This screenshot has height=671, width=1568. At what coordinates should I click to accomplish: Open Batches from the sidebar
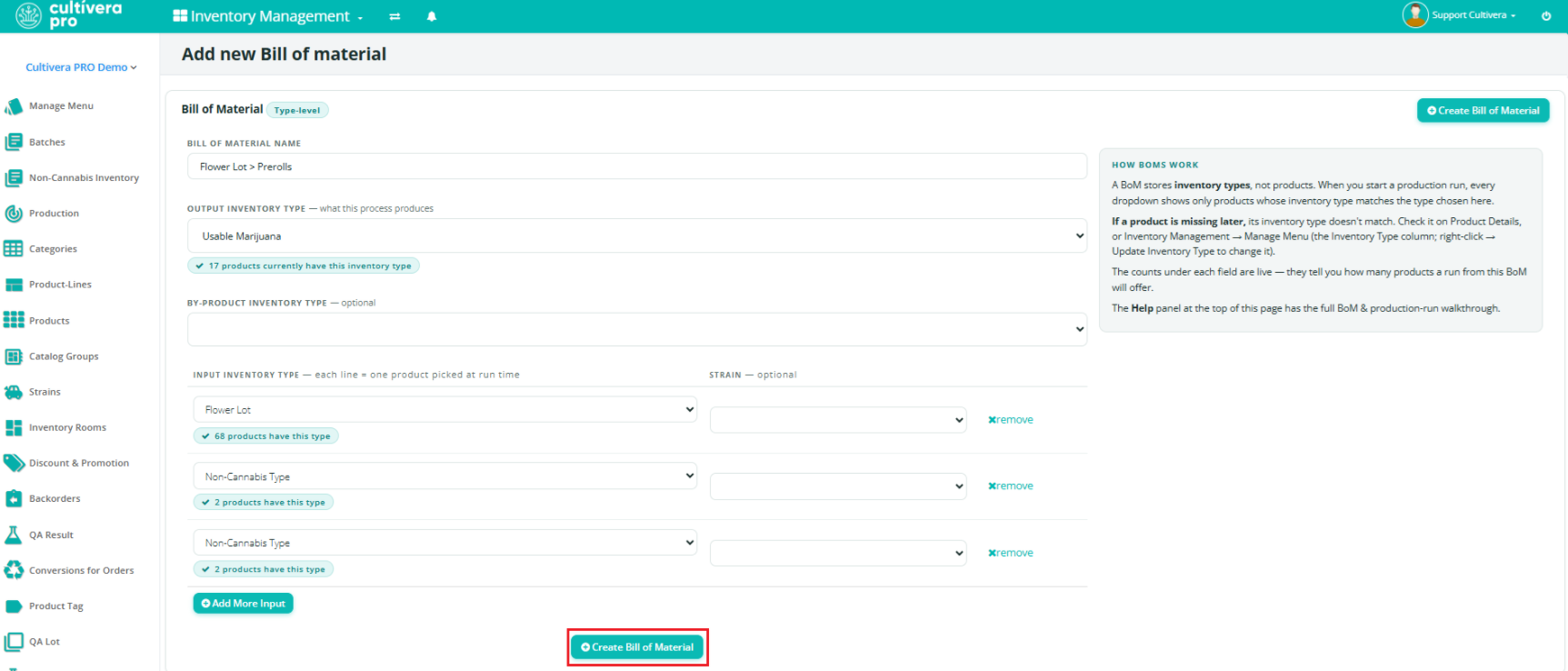(47, 142)
